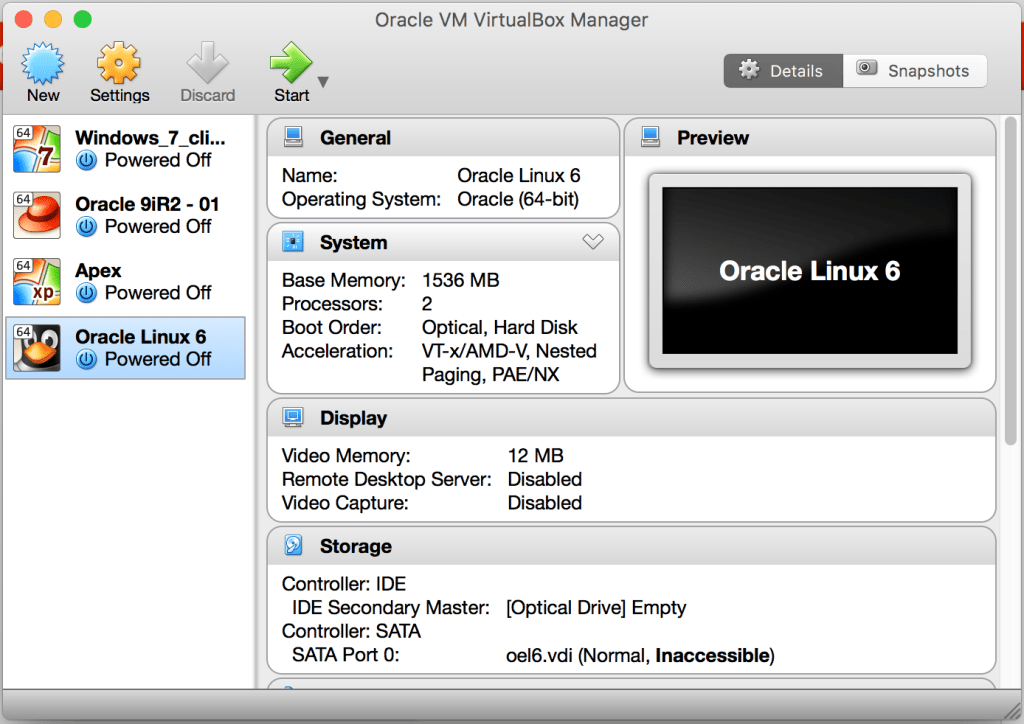Click the Preview section monitor icon

tap(650, 137)
